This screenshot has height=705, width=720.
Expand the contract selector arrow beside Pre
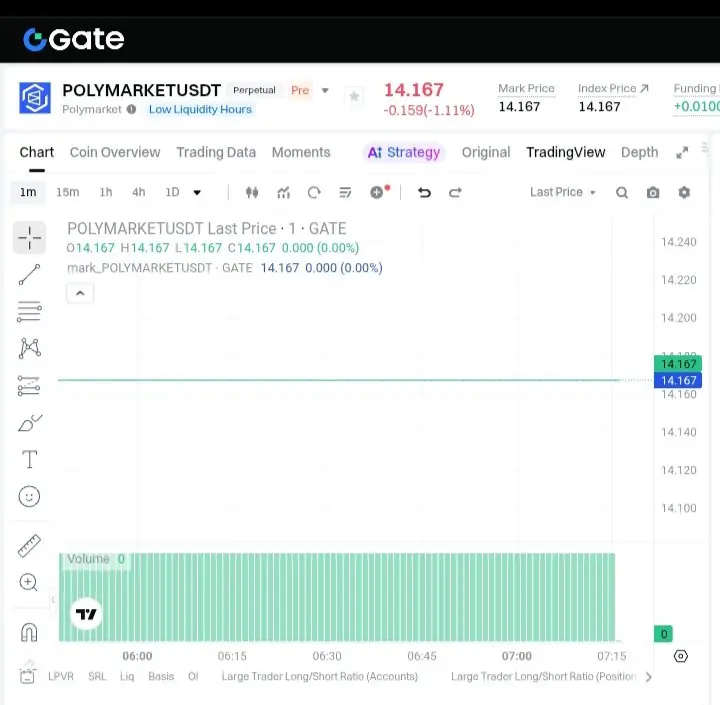[x=325, y=90]
